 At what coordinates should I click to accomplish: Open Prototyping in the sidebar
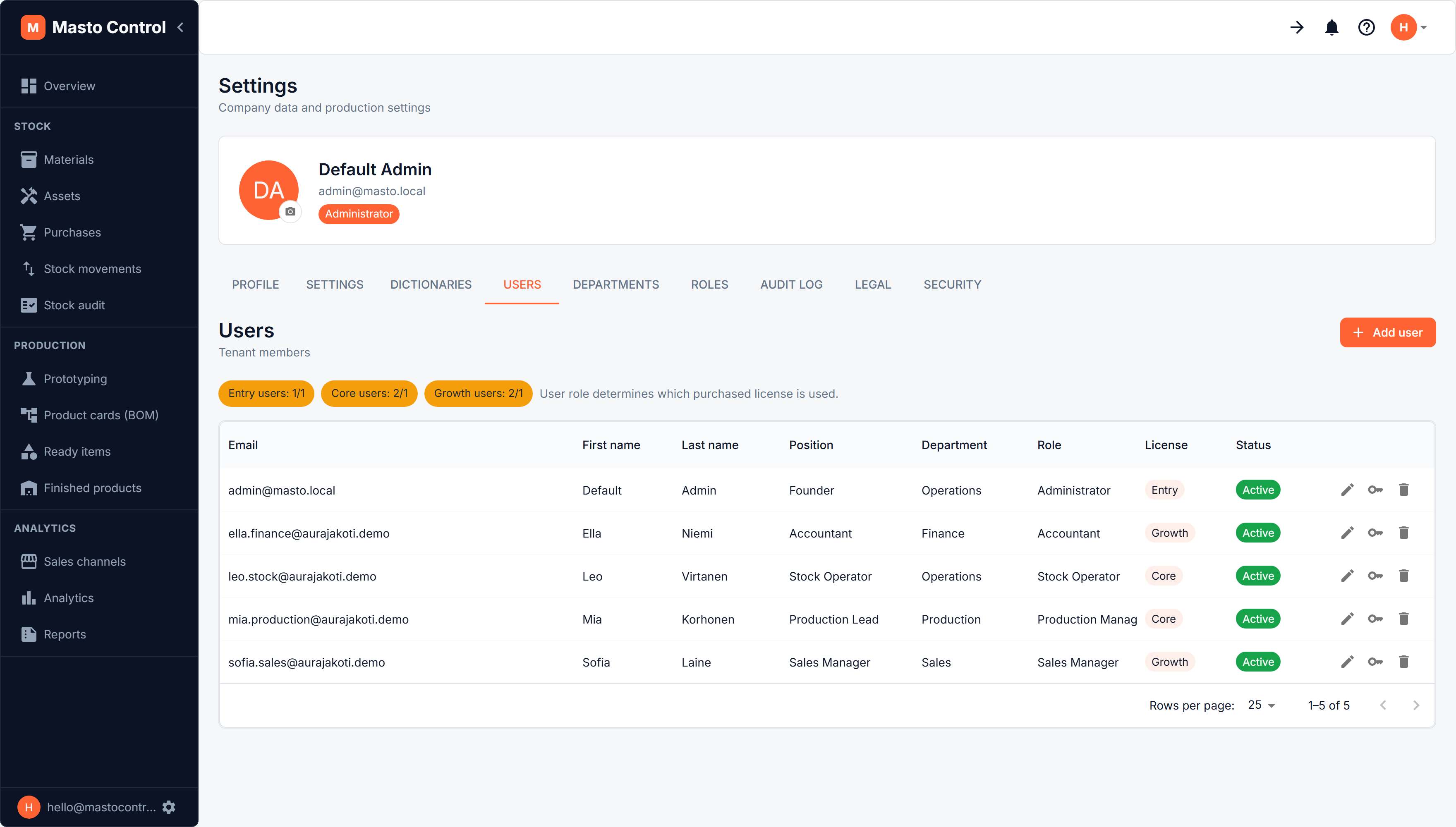point(99,379)
